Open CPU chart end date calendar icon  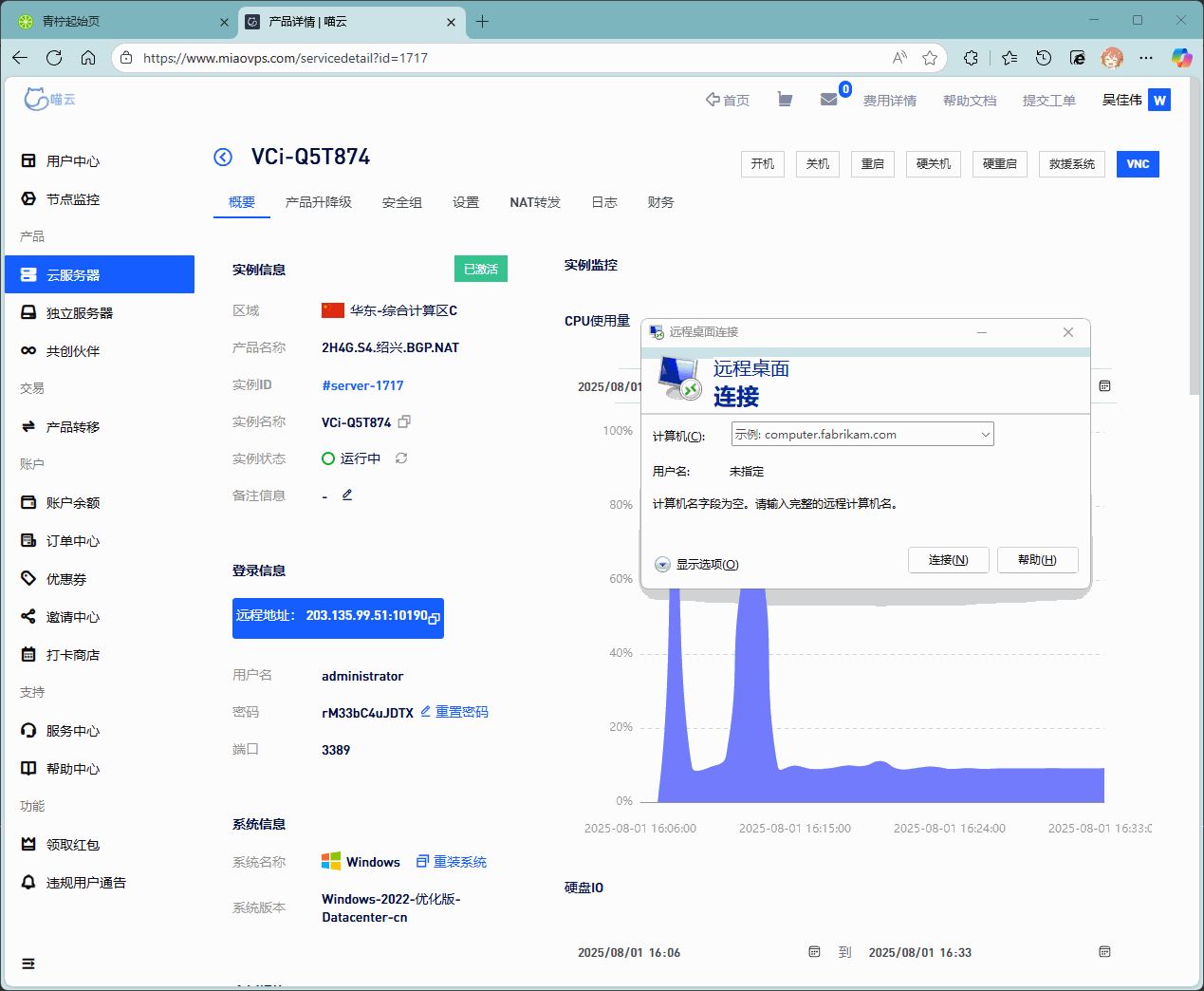(1104, 386)
